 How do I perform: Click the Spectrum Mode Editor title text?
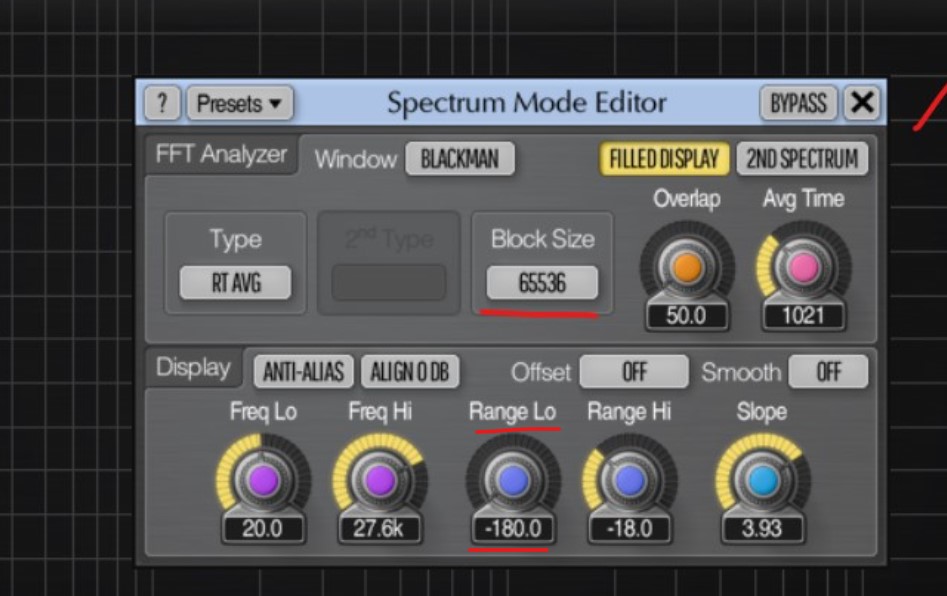point(527,103)
